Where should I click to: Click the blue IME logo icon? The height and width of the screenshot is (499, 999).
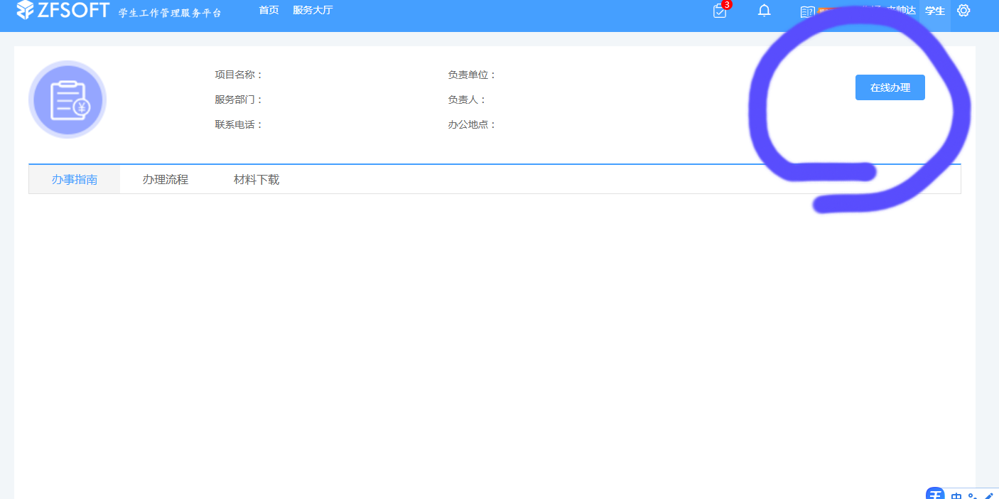[935, 495]
